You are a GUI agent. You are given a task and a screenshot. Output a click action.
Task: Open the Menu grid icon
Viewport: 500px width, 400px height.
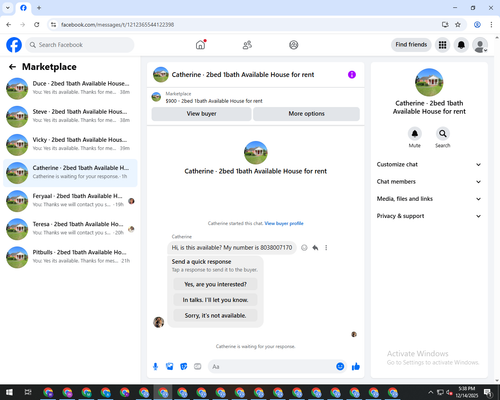442,45
